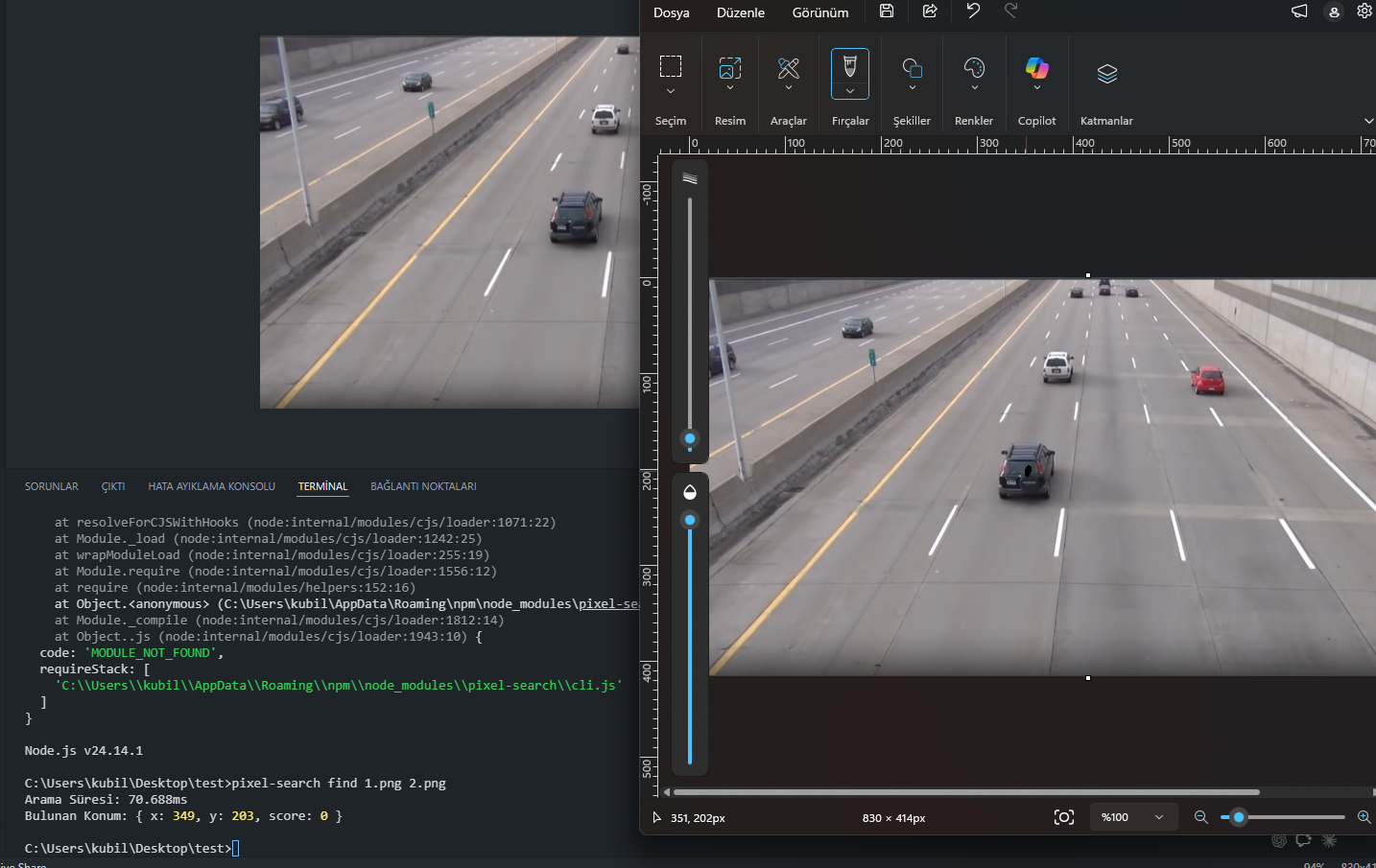Viewport: 1376px width, 868px height.
Task: Expand the Şekiller dropdown chevron
Action: pos(913,87)
